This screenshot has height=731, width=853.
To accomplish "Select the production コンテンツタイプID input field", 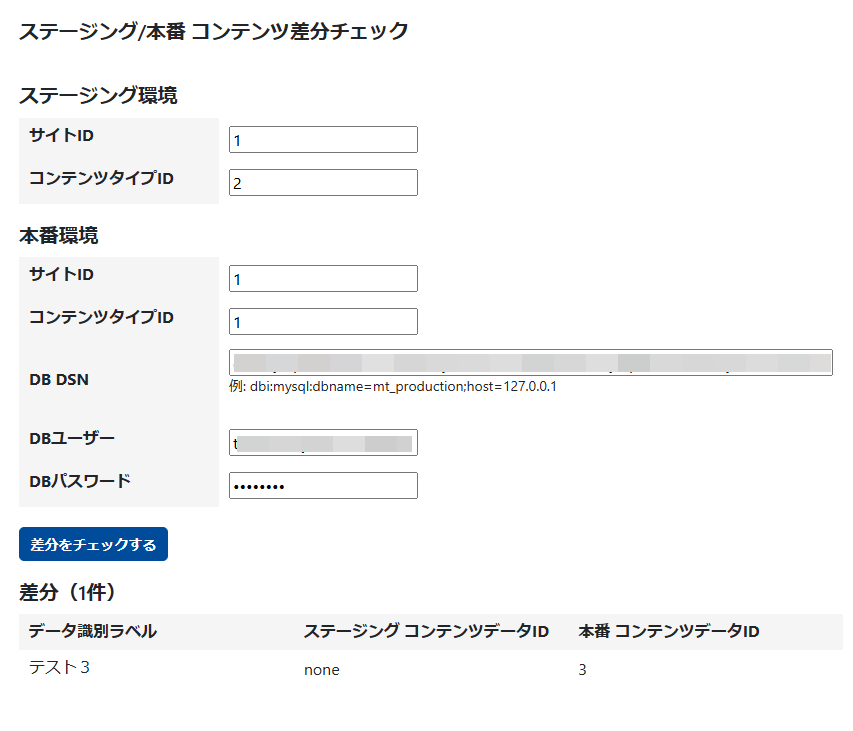I will tap(323, 322).
